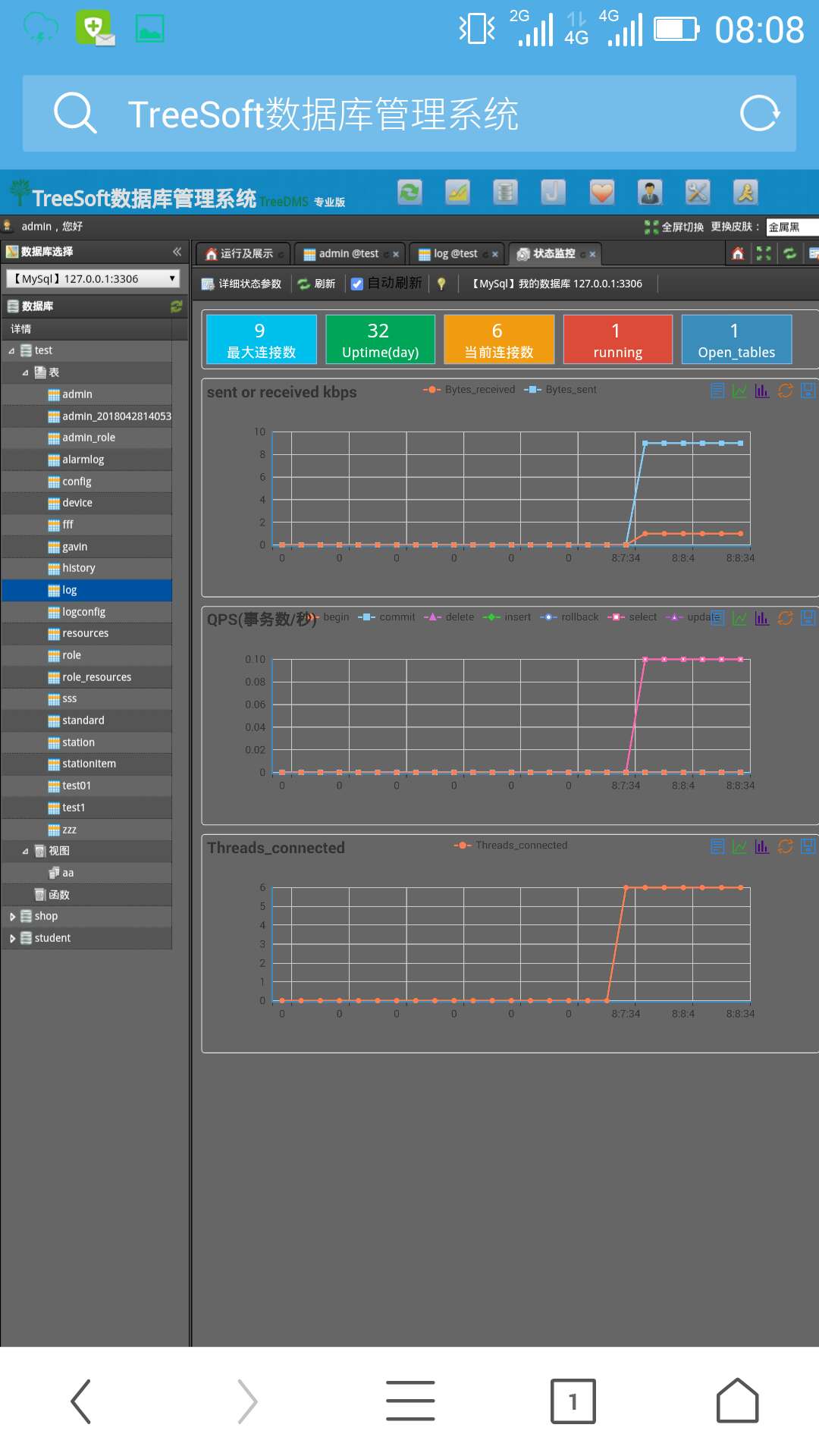Switch the QPS chart to bar type
Image resolution: width=819 pixels, height=1456 pixels.
pyautogui.click(x=762, y=618)
